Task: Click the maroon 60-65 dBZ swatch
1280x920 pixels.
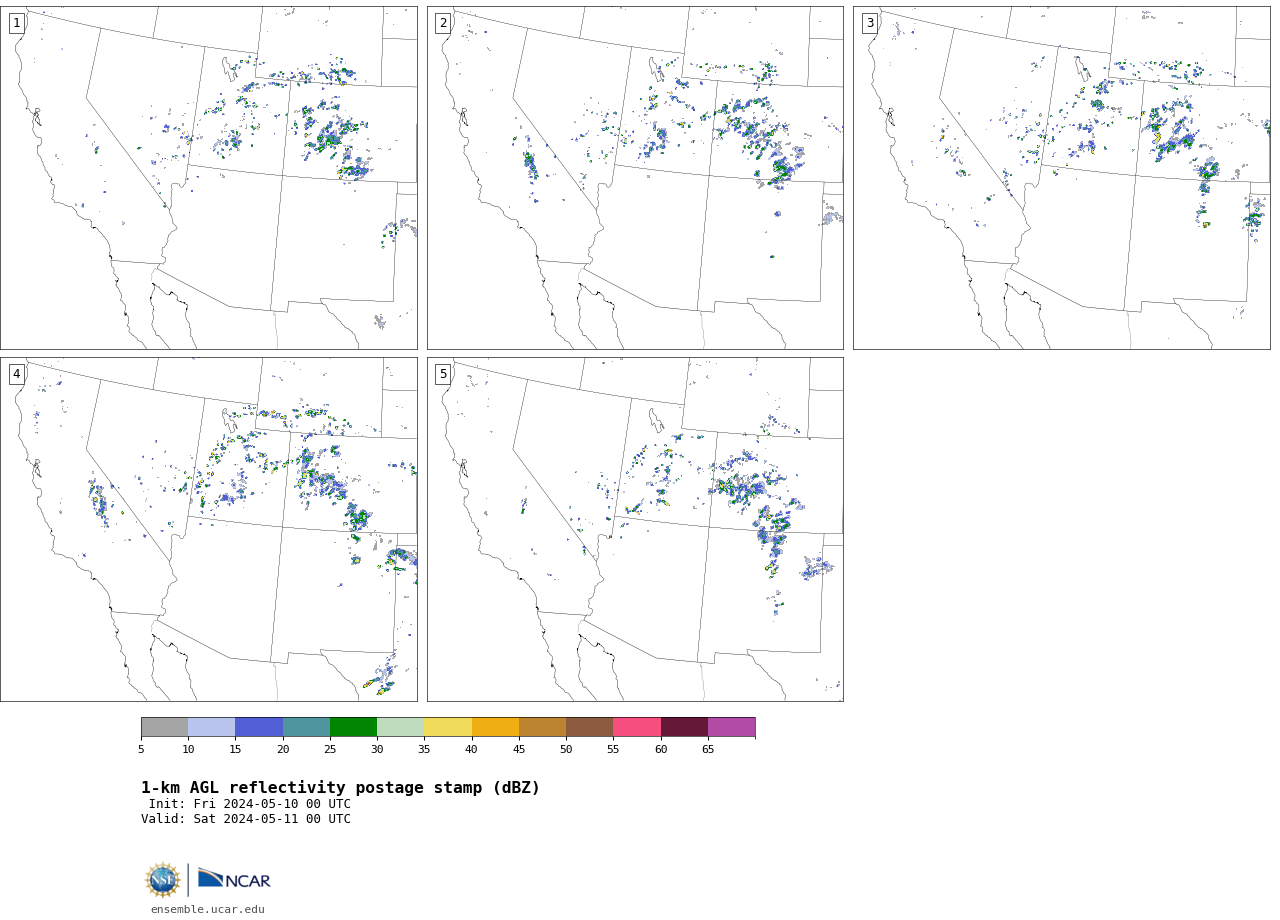Action: (x=684, y=727)
